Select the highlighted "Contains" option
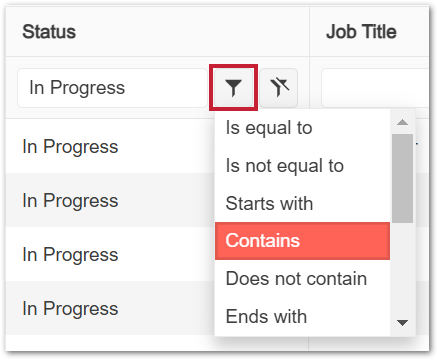The height and width of the screenshot is (360, 438). coord(302,241)
